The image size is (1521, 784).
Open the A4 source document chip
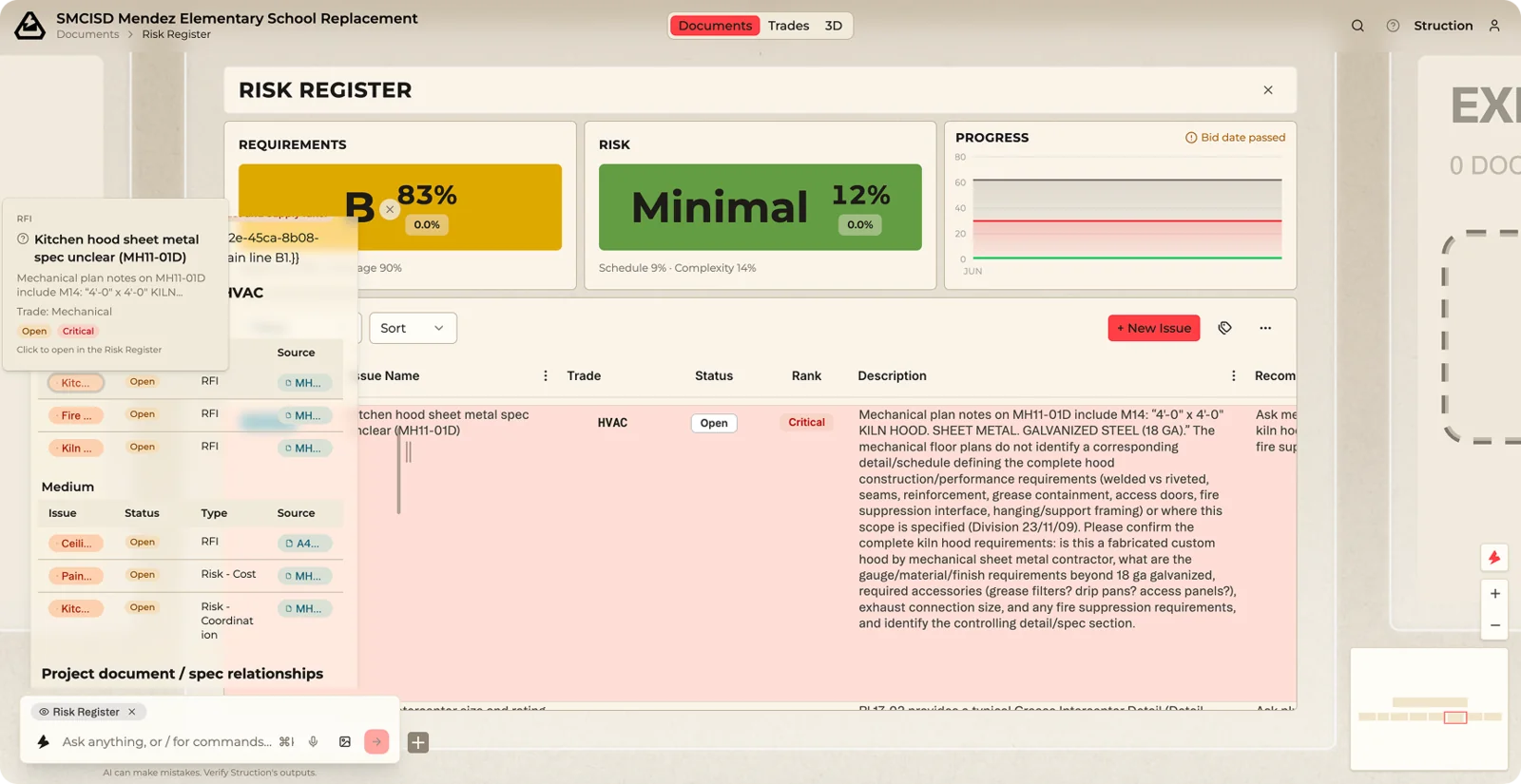point(304,544)
